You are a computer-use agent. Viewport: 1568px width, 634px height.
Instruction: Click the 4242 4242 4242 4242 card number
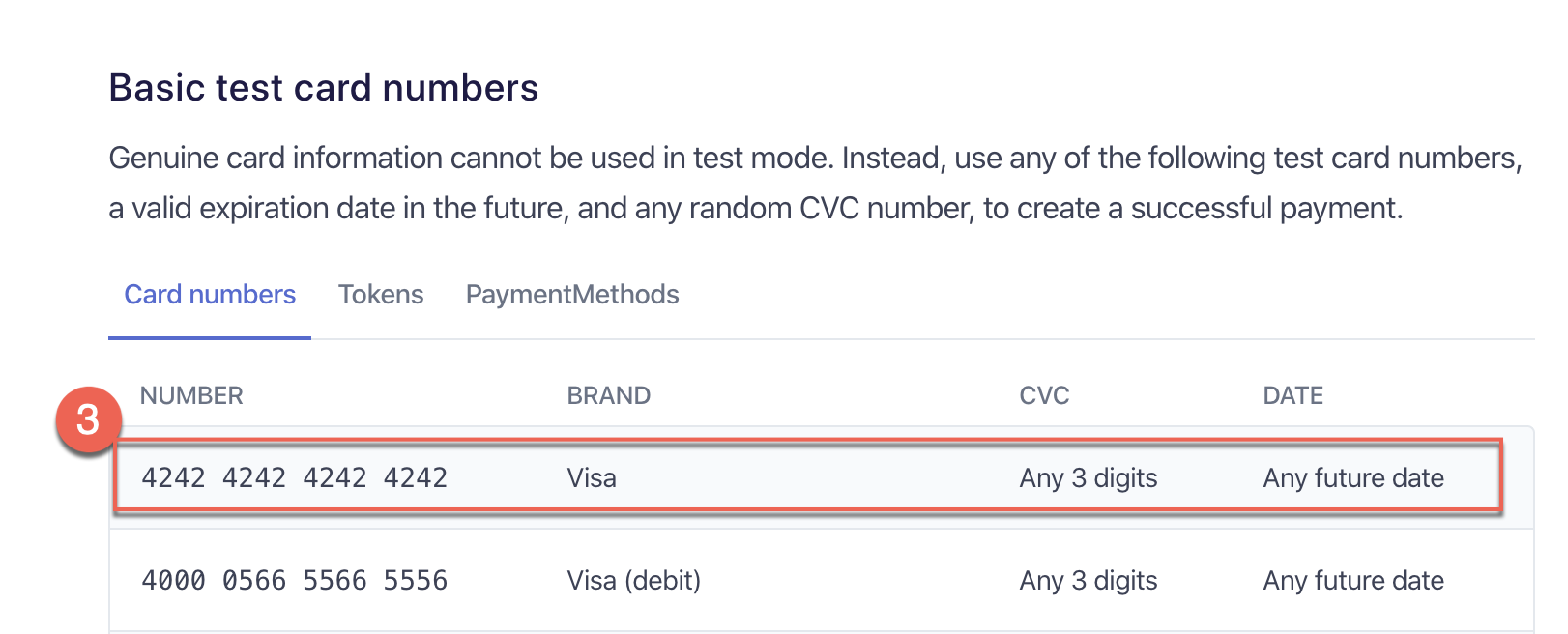[x=295, y=478]
